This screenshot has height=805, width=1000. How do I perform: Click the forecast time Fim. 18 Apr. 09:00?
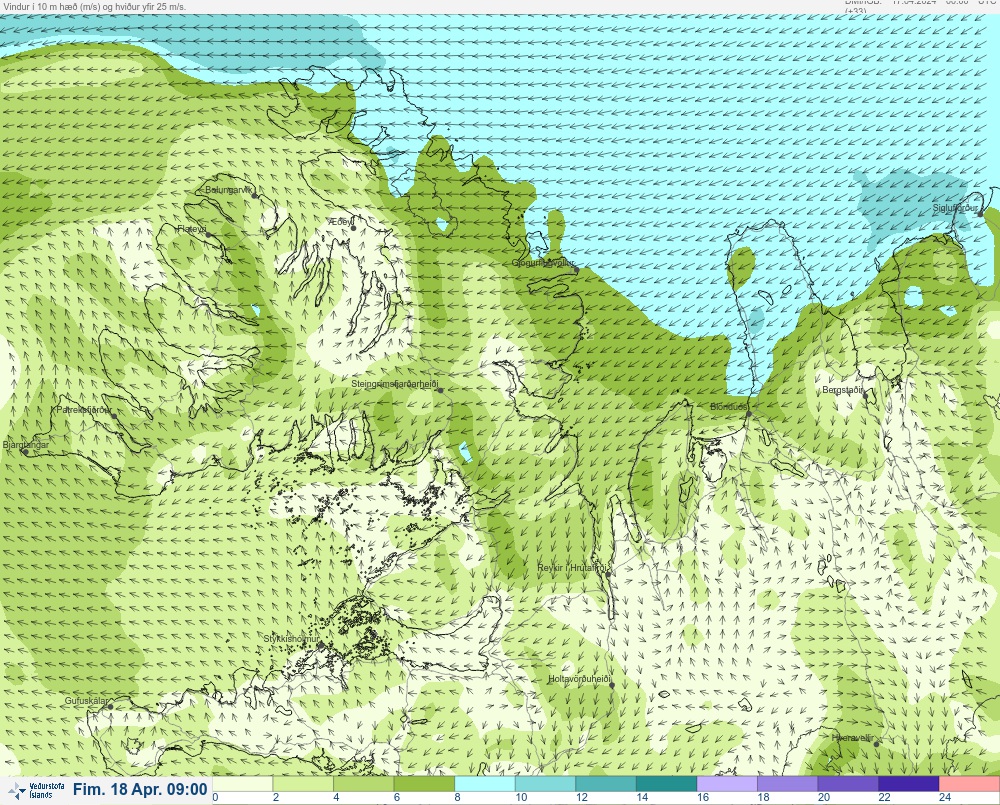[140, 789]
